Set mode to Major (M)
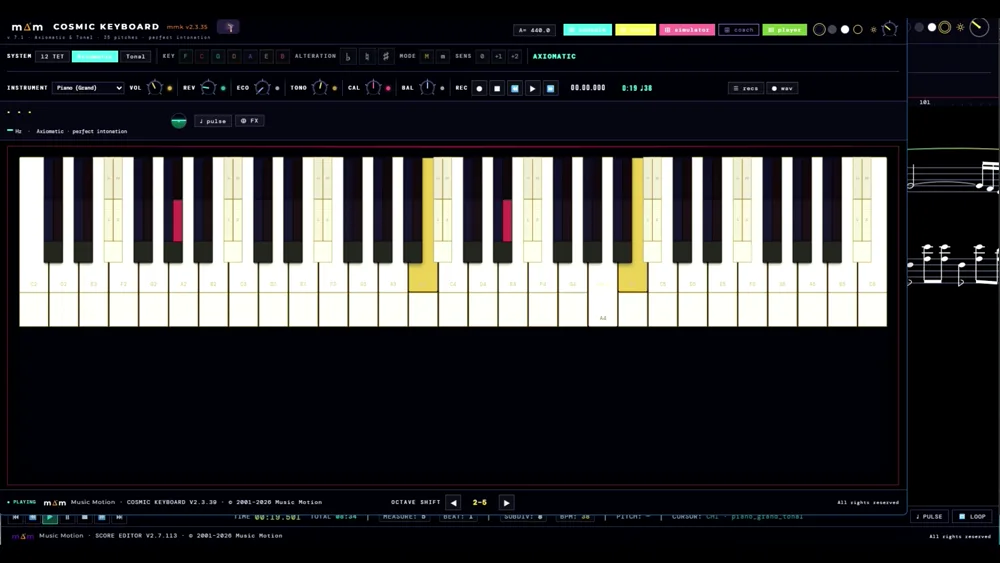 [427, 56]
